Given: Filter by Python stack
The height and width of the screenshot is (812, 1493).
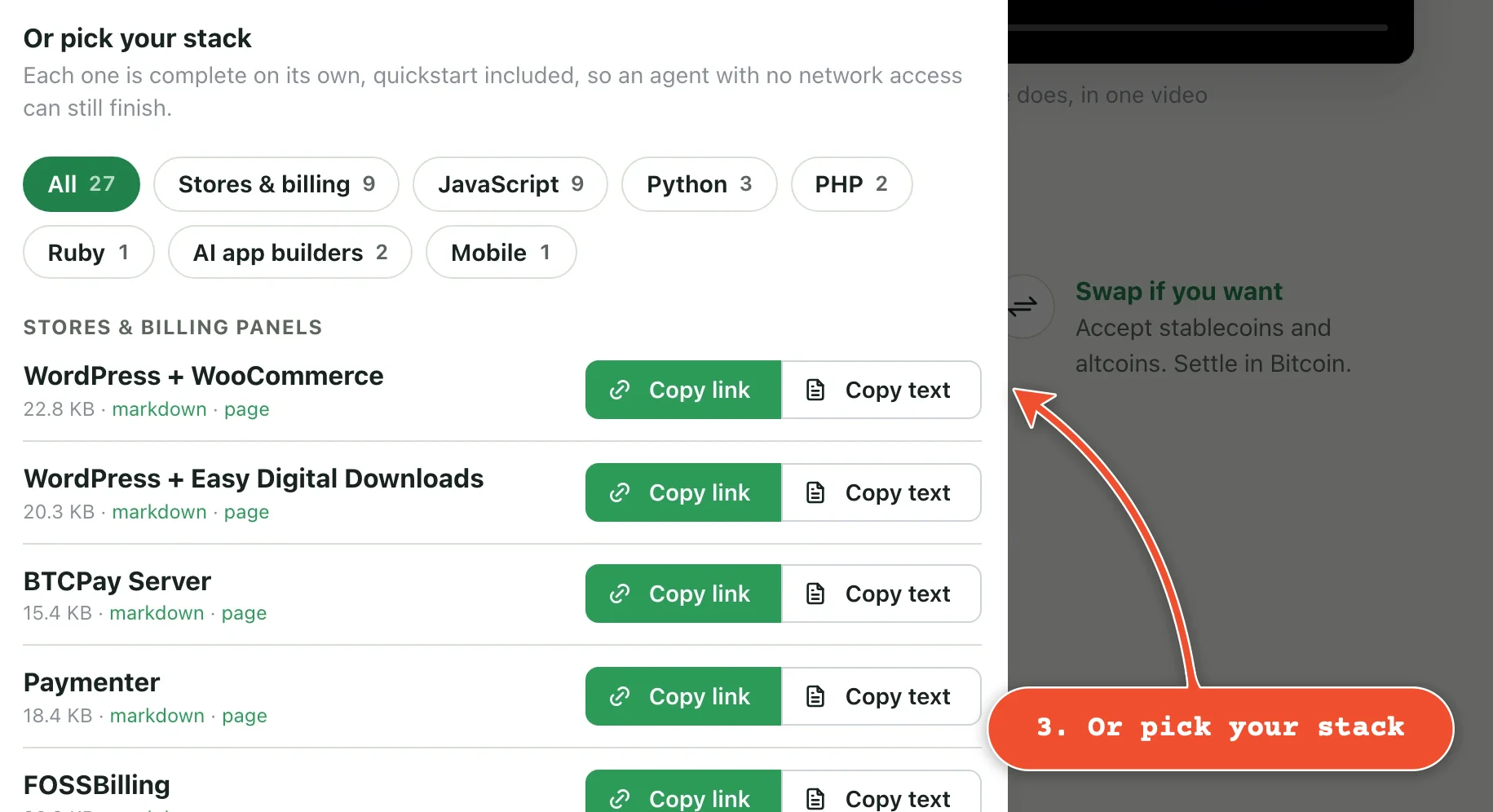Looking at the screenshot, I should tap(700, 184).
